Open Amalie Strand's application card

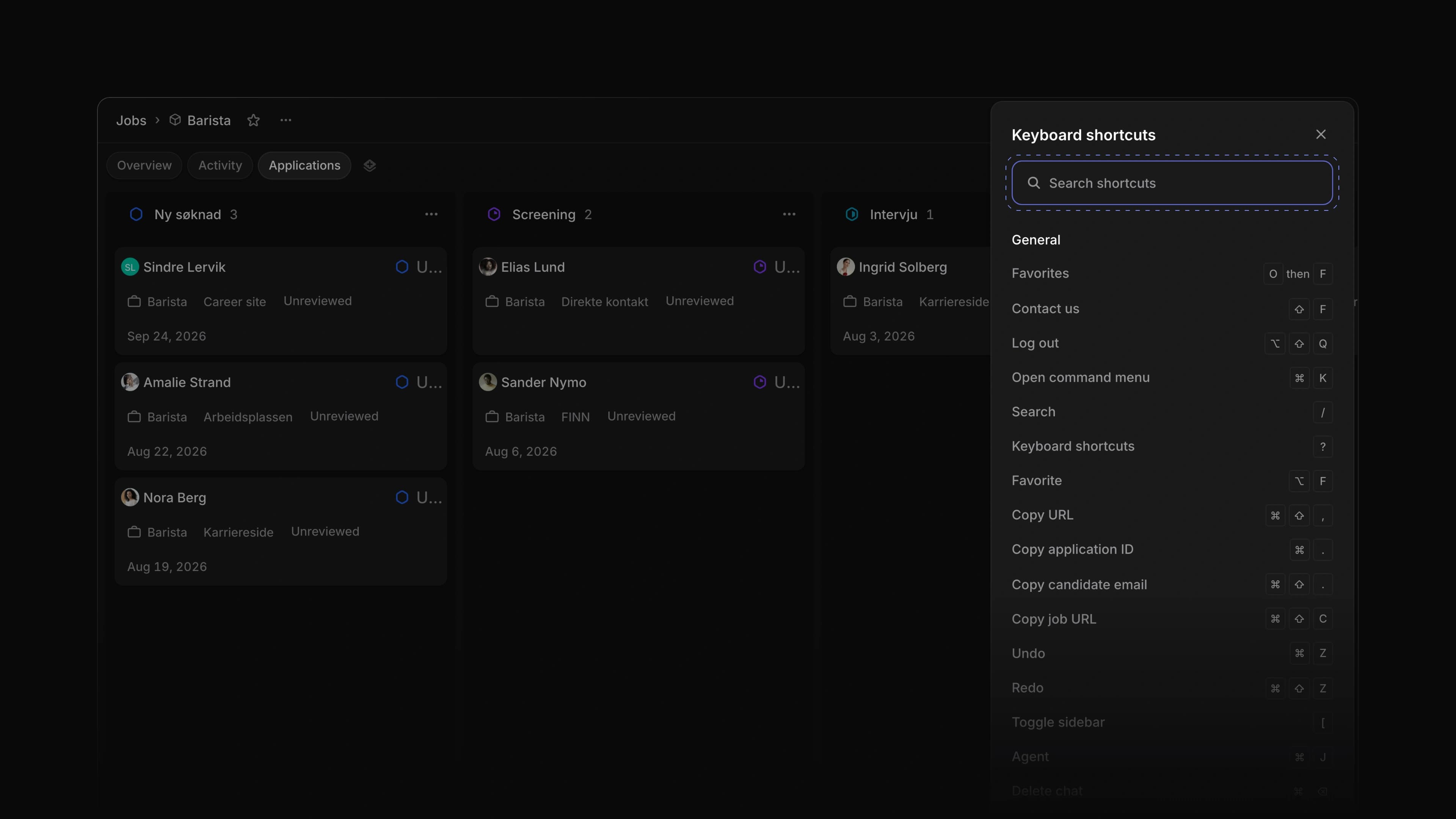pyautogui.click(x=281, y=416)
